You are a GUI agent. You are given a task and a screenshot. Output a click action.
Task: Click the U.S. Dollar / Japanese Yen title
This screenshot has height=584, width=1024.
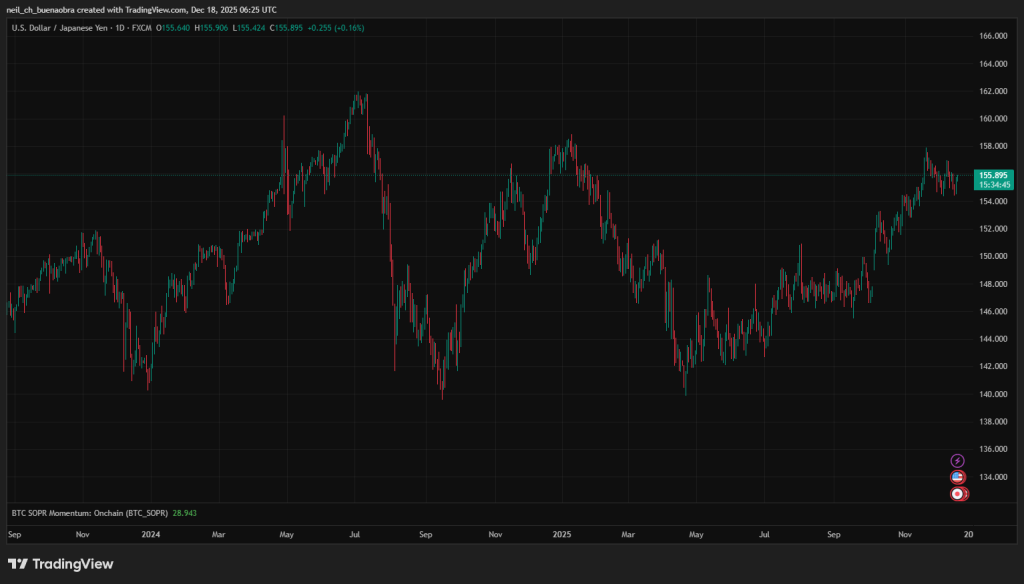(x=60, y=27)
